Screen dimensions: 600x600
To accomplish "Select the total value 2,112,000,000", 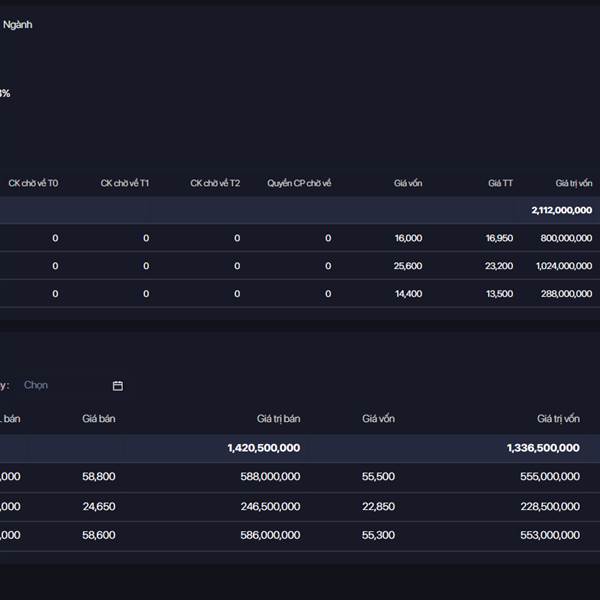I will (x=561, y=210).
